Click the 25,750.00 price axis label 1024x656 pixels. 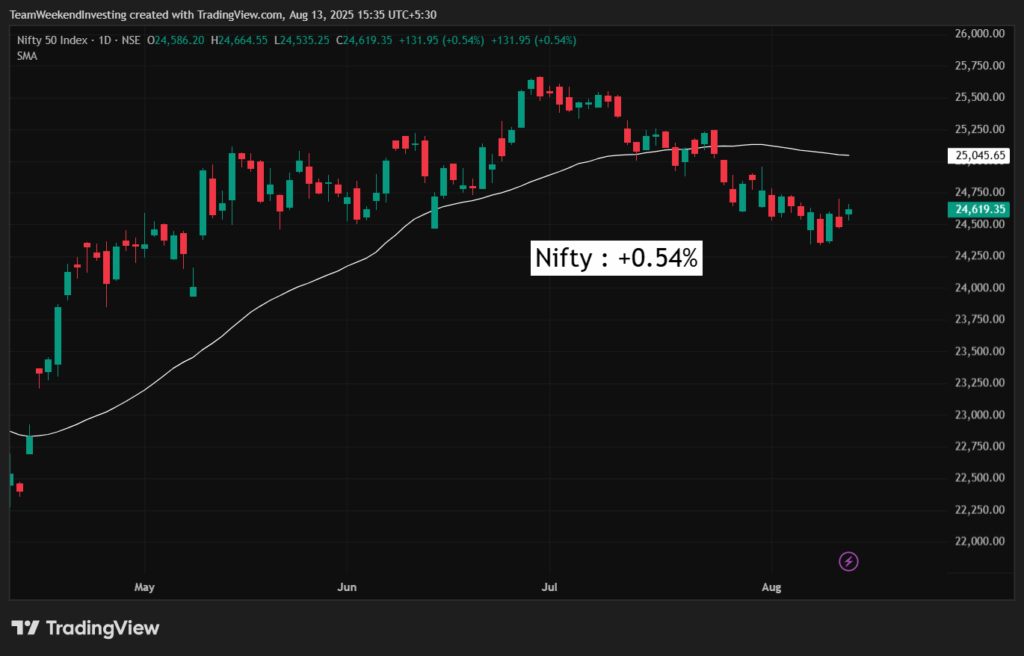tap(980, 65)
